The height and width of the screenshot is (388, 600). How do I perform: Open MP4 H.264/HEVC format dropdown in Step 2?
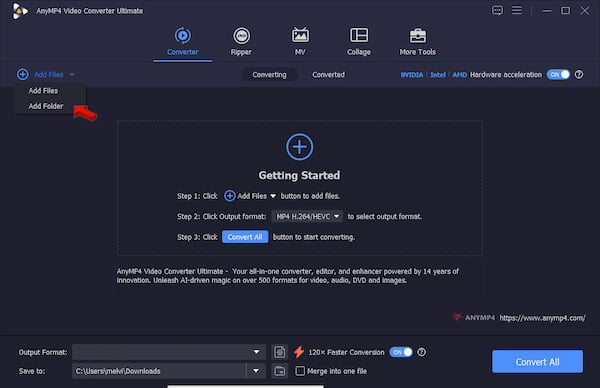[307, 217]
